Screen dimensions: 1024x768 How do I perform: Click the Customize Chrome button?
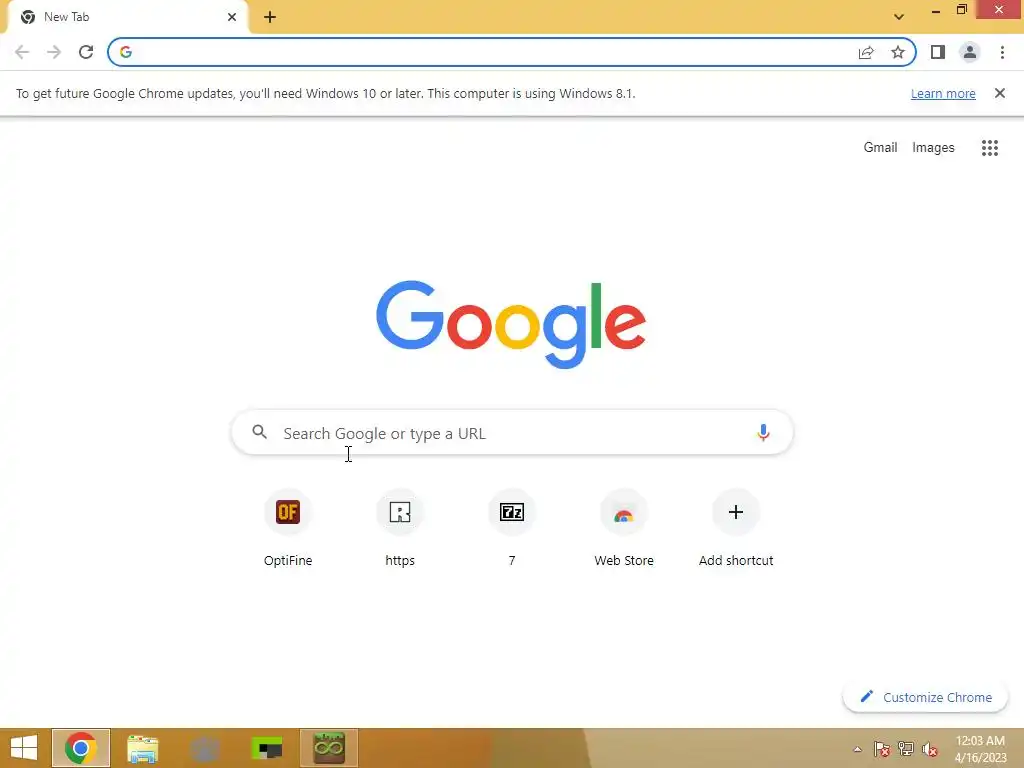pos(925,697)
